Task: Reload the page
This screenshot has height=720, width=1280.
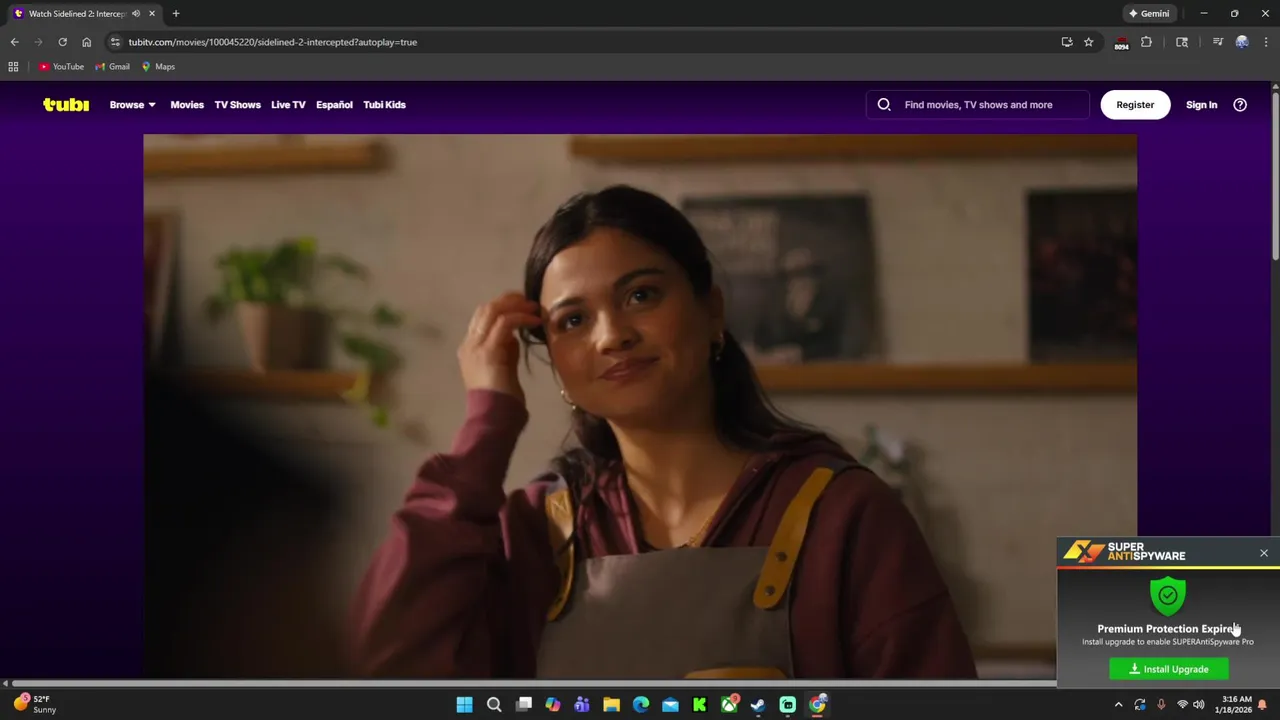Action: pos(62,42)
